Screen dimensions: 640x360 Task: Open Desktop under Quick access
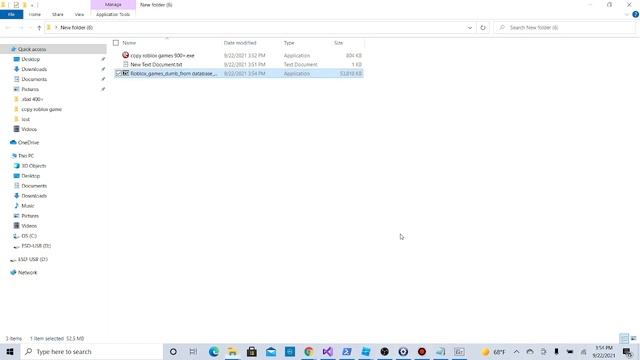31,59
